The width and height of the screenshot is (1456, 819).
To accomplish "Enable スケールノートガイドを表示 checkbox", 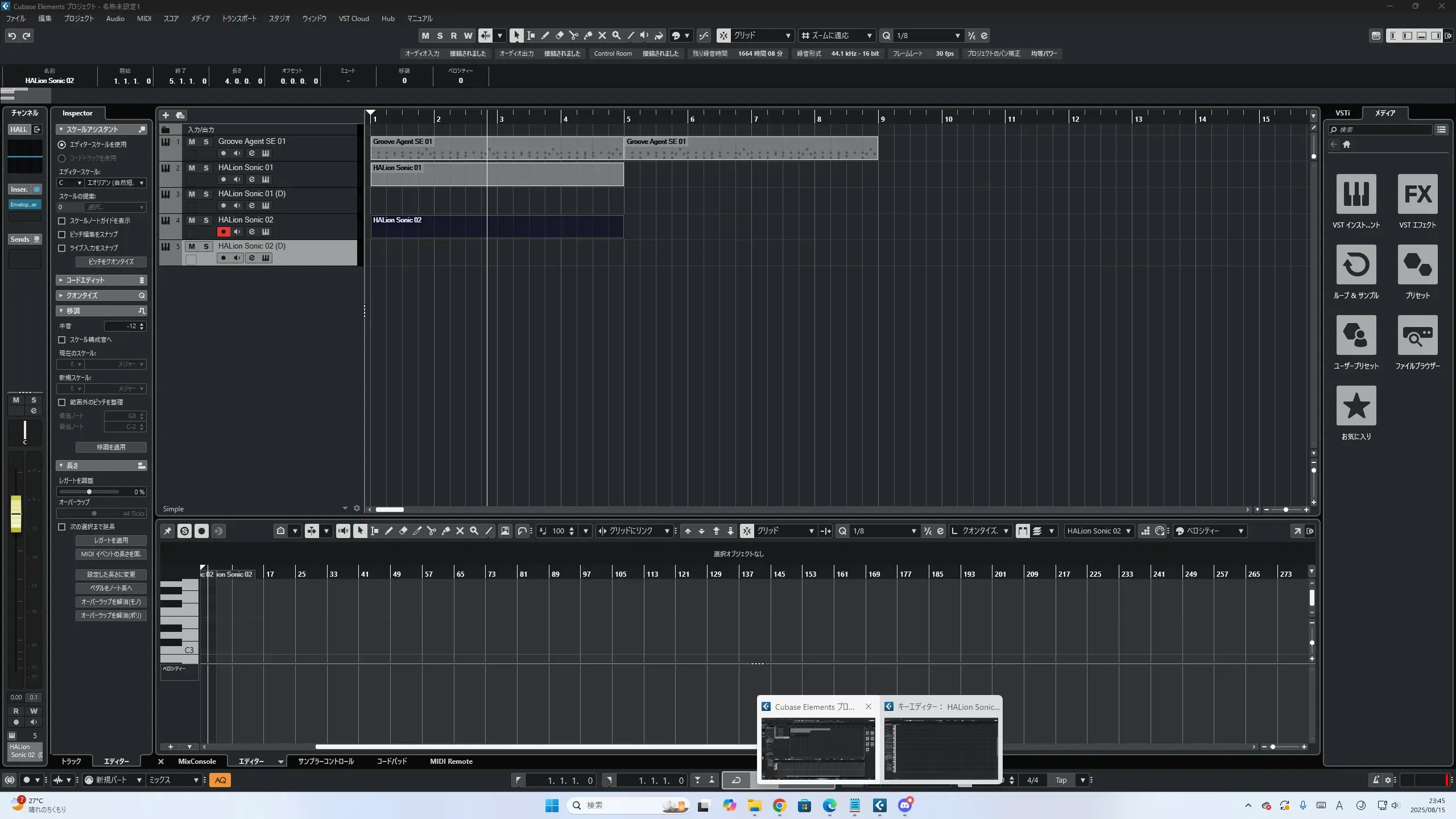I will (x=62, y=221).
